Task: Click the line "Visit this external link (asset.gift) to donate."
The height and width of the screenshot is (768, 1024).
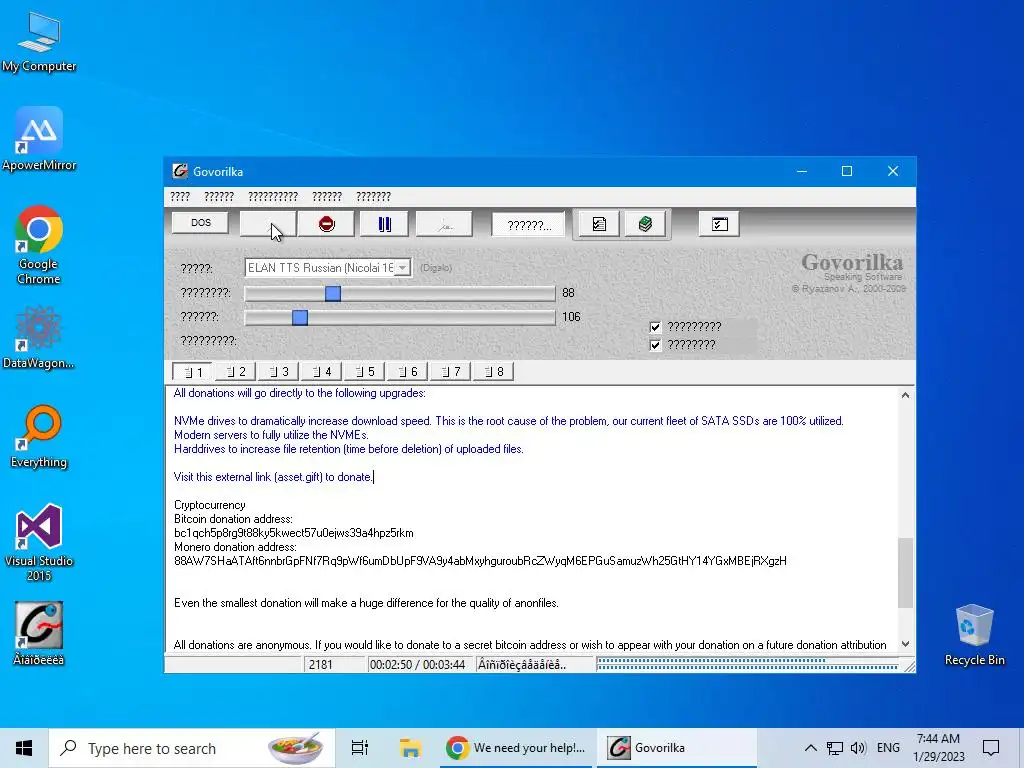Action: coord(274,477)
